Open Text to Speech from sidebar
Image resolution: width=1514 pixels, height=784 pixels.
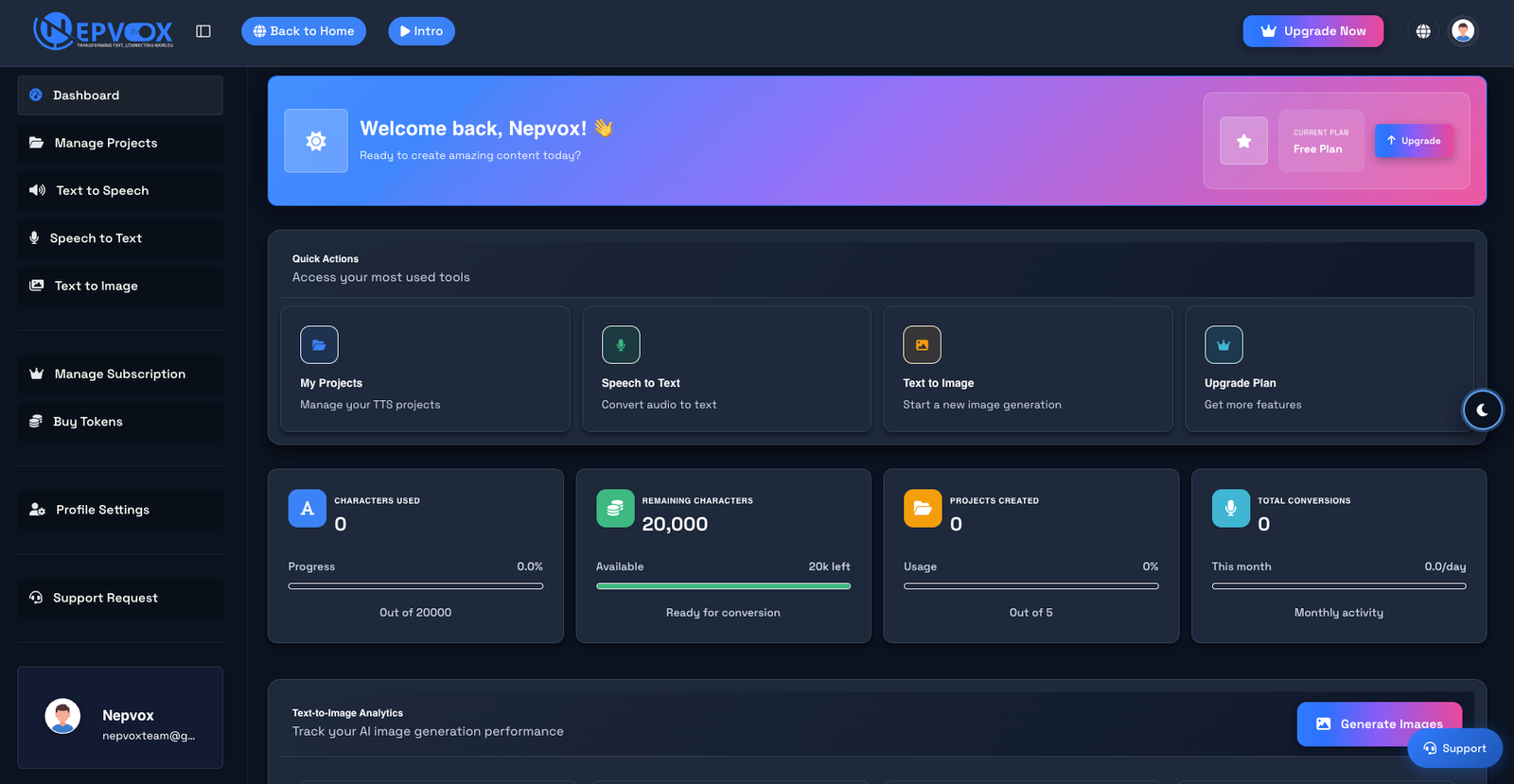pos(102,191)
